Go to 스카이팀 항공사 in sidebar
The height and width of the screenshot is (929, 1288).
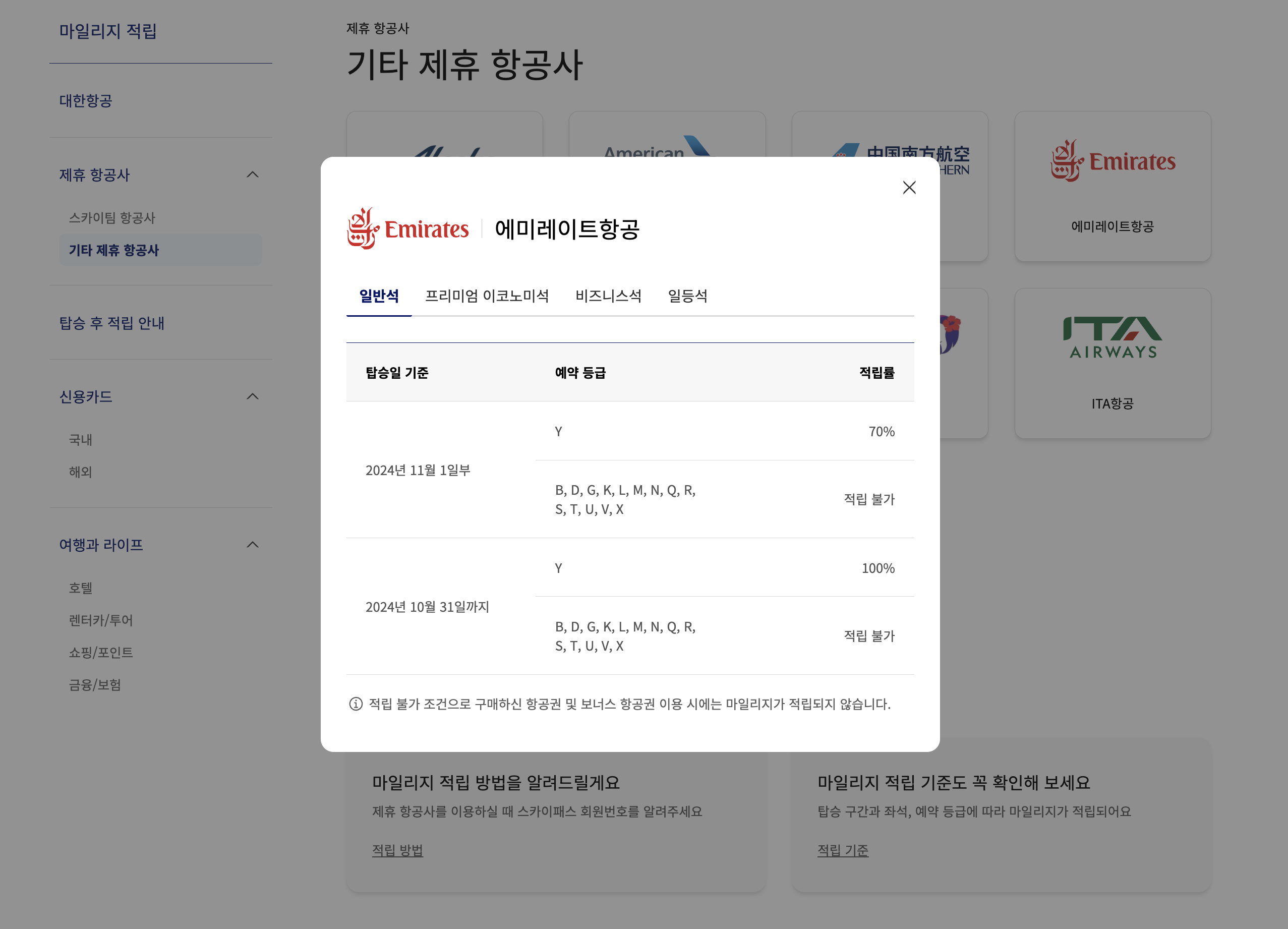(x=112, y=217)
